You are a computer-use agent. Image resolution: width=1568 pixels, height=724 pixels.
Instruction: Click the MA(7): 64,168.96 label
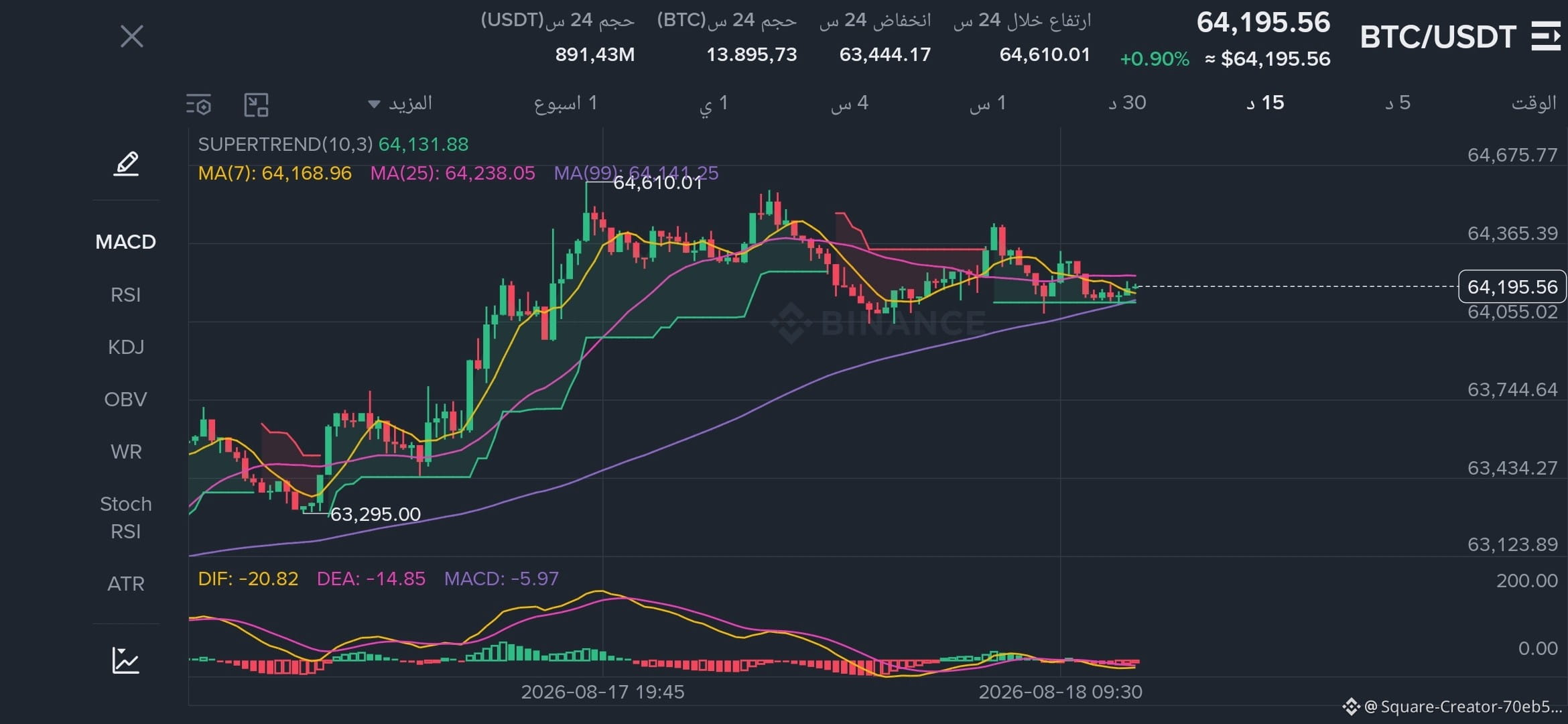[x=275, y=173]
